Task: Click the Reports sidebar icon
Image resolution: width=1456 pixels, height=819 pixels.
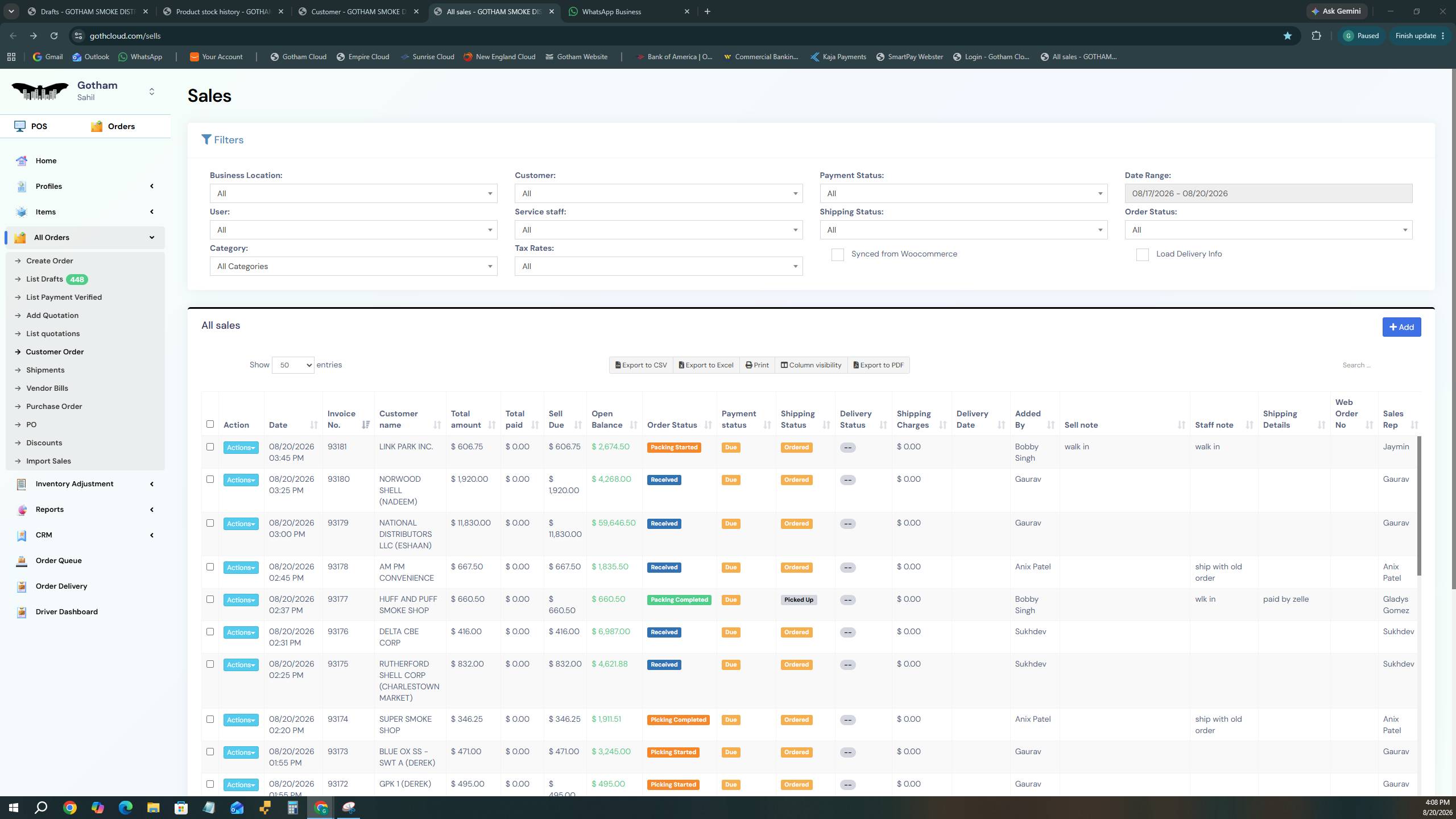Action: 22,510
